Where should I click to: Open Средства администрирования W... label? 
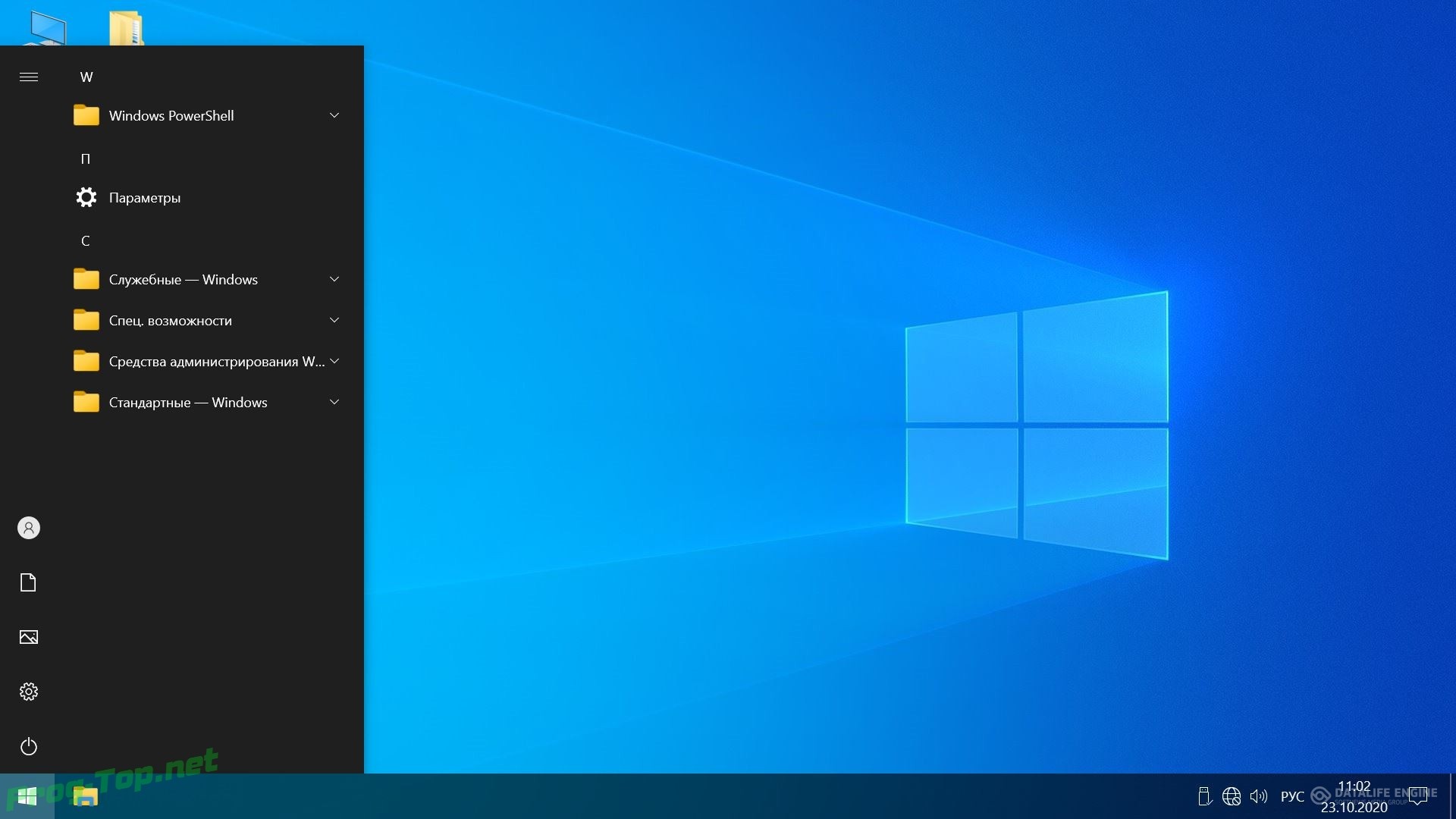click(217, 362)
